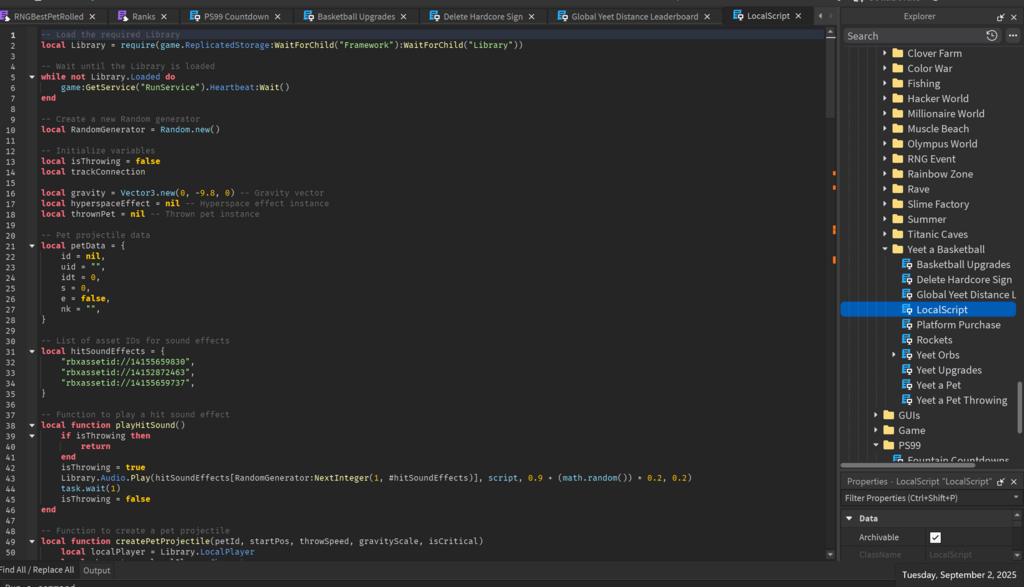Open the Find All / Replace All panel
Viewport: 1024px width, 587px height.
37,570
